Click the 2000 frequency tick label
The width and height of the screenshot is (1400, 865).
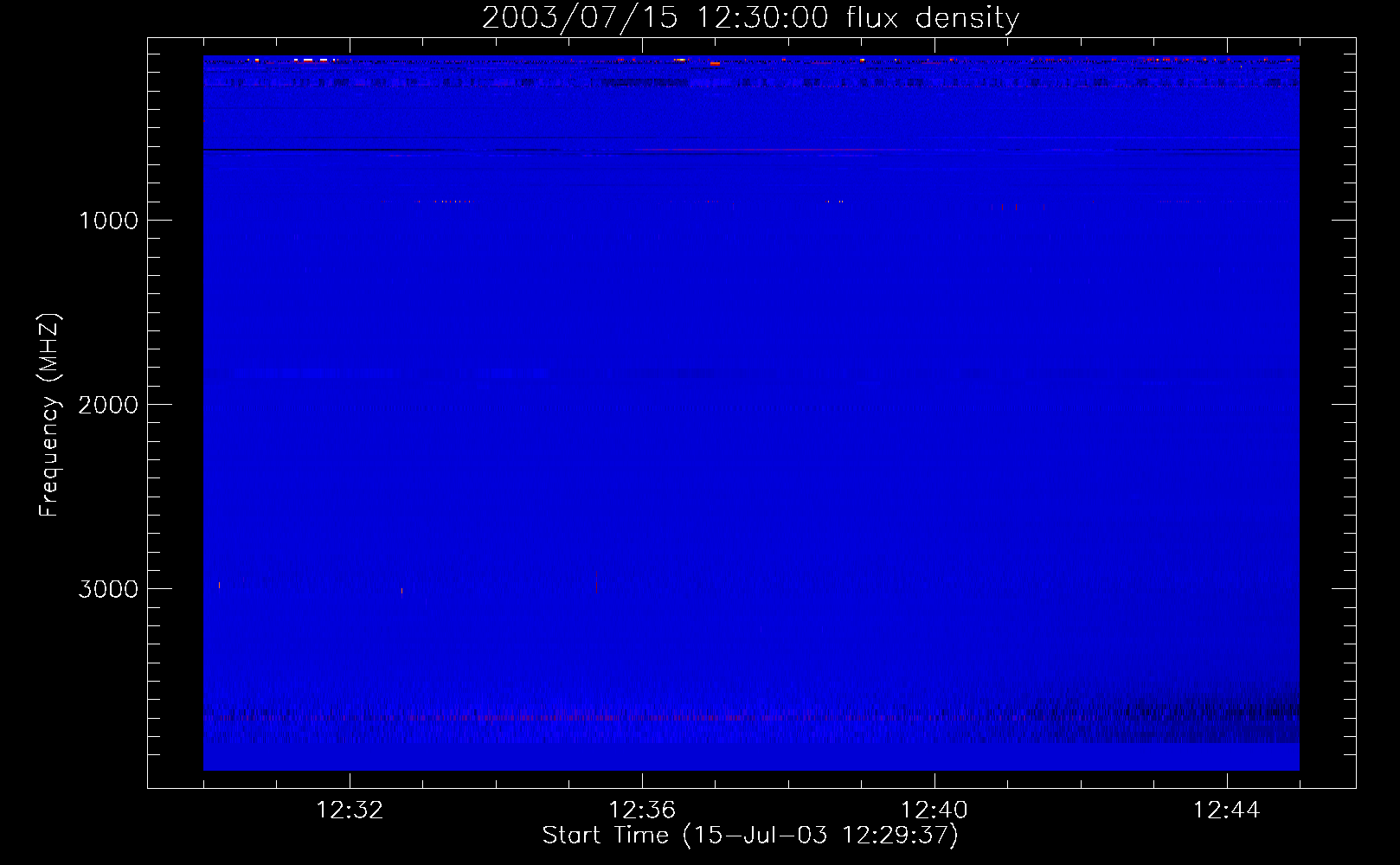[108, 405]
